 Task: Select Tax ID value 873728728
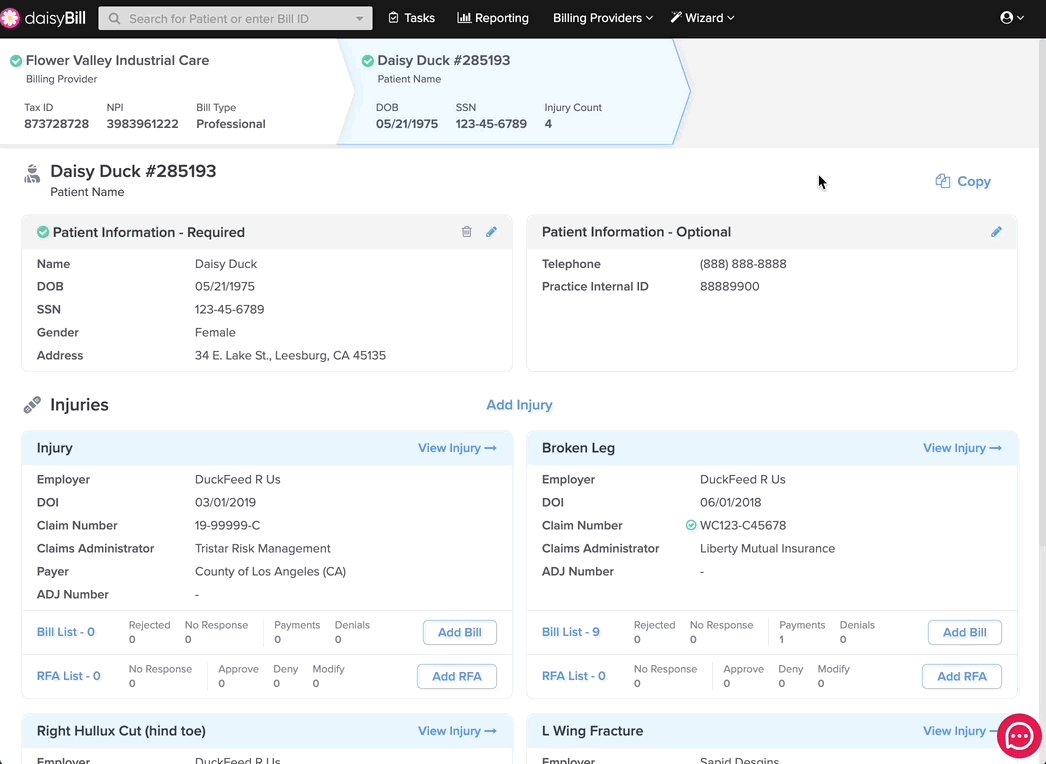(x=57, y=124)
